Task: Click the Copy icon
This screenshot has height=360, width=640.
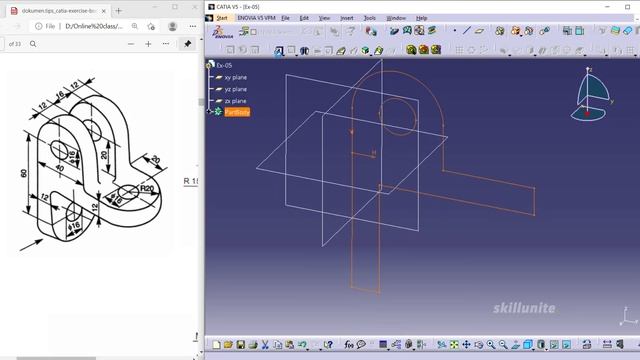Action: click(x=278, y=345)
